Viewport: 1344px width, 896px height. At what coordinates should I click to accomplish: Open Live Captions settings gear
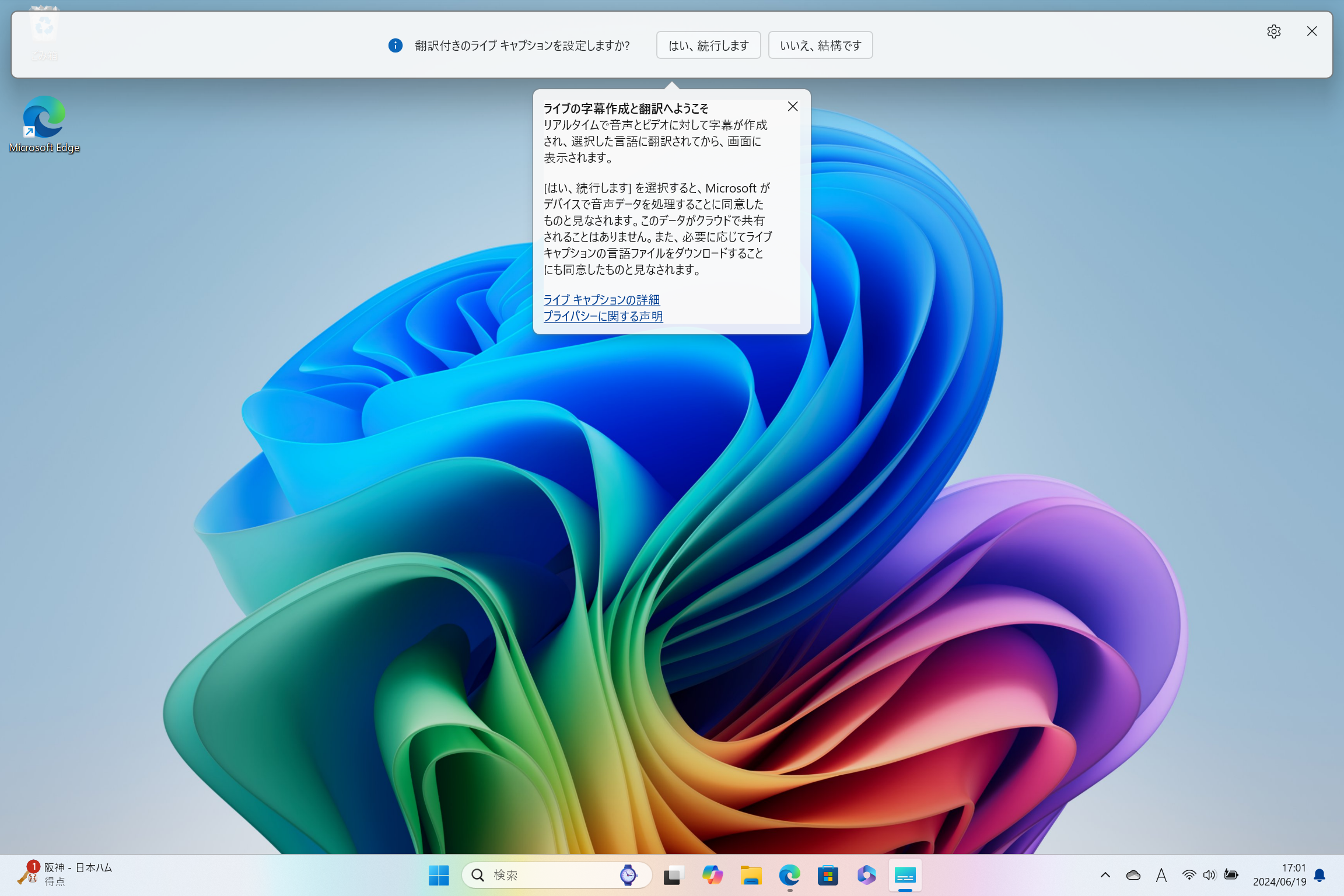(x=1273, y=32)
